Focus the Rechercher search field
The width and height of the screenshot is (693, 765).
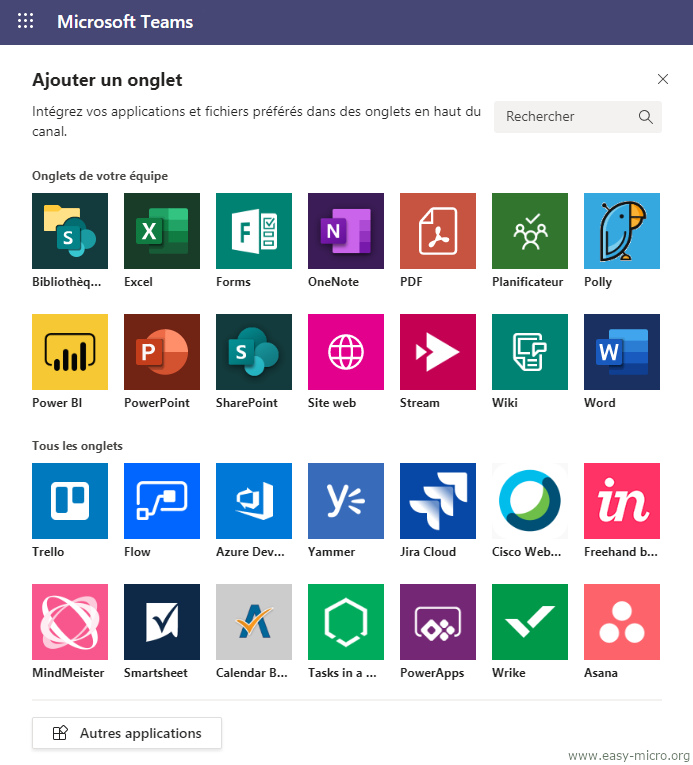[578, 117]
